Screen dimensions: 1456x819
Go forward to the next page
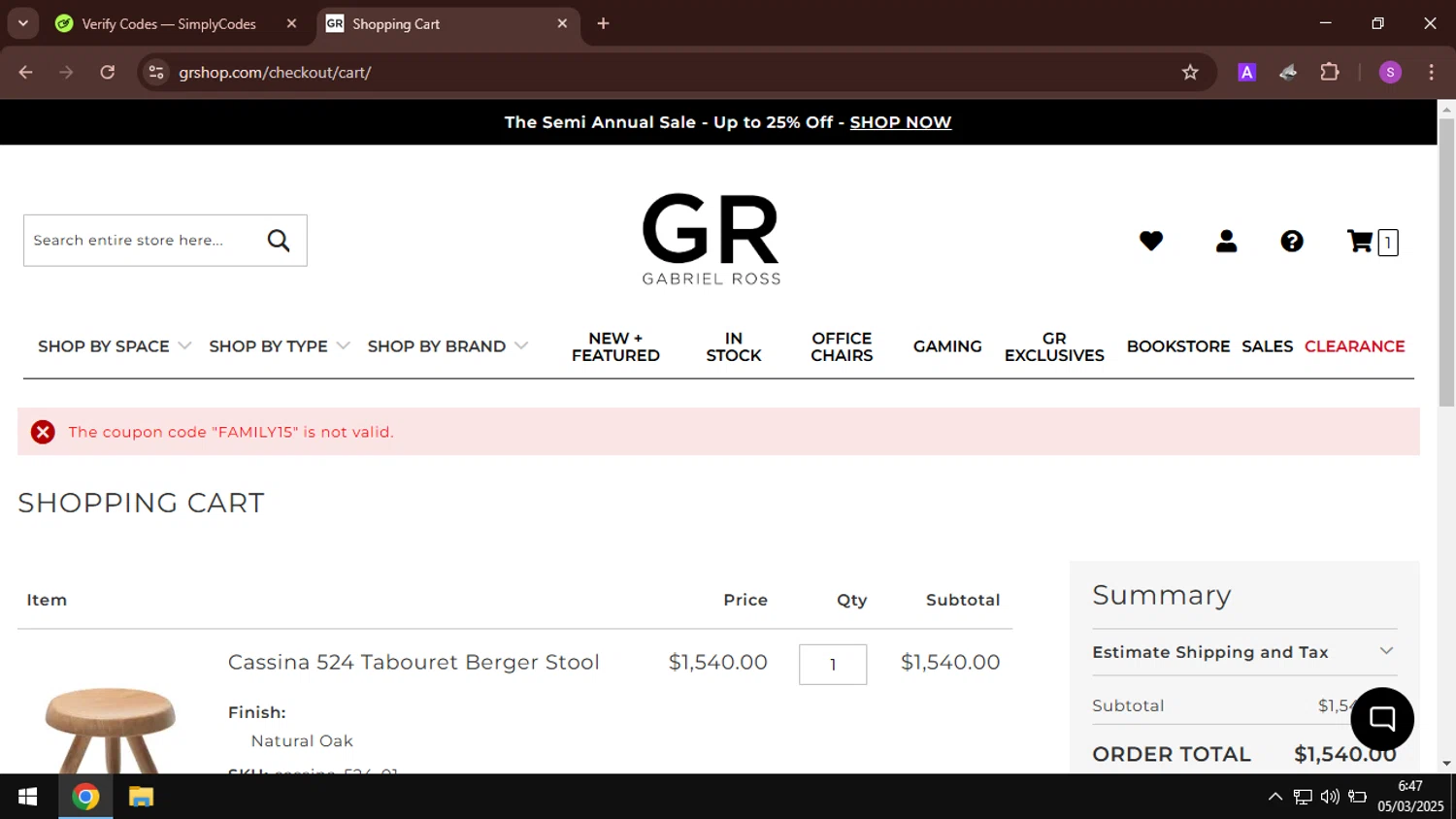(66, 72)
